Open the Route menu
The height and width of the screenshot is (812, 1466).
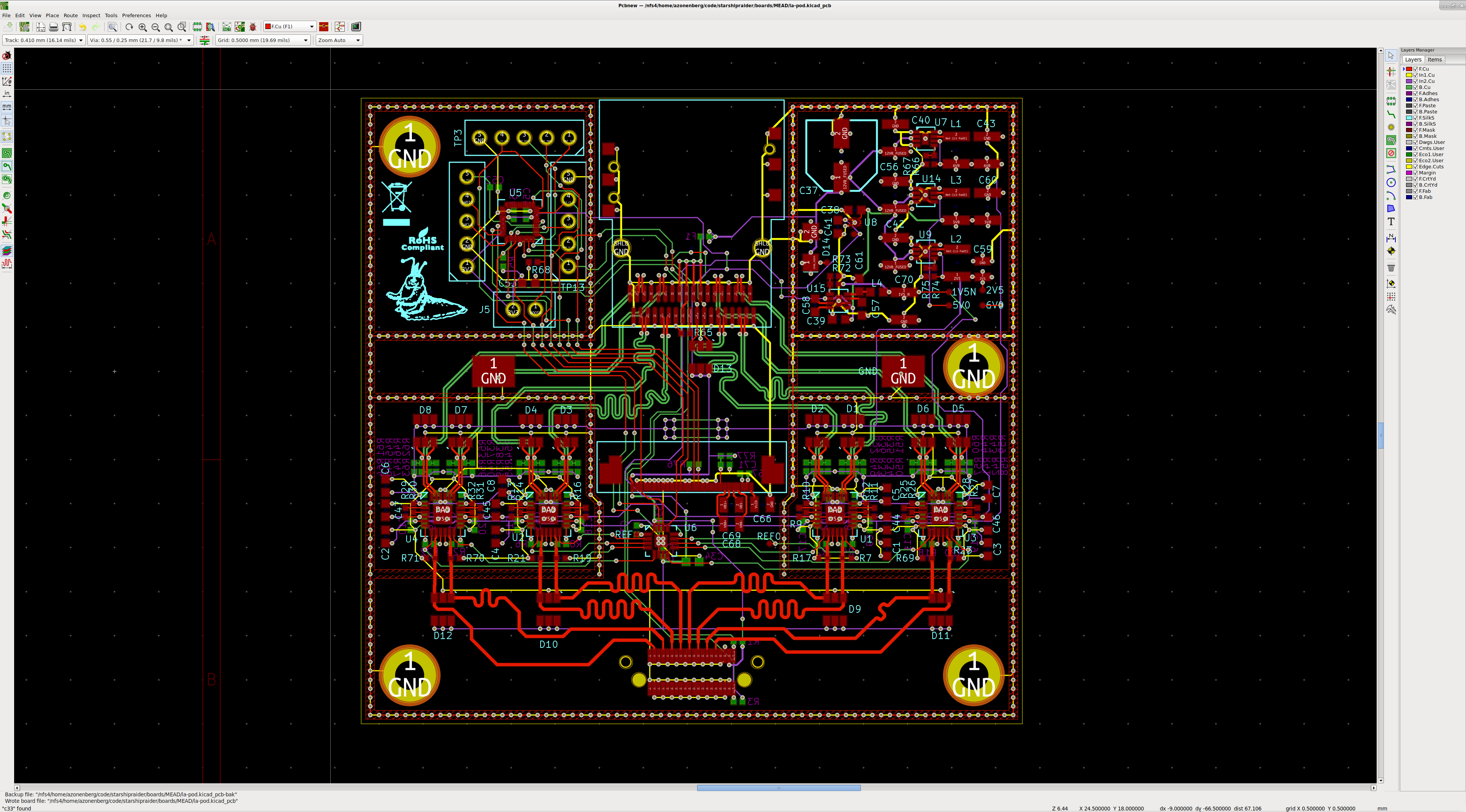[71, 15]
